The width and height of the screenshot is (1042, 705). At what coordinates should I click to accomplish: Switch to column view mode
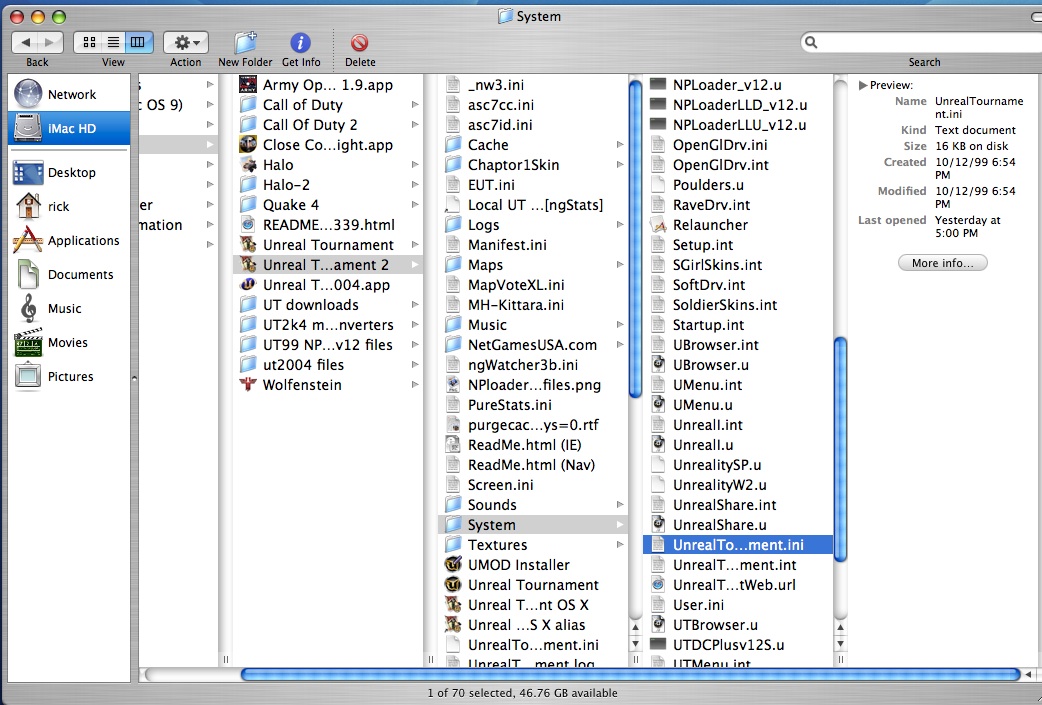click(x=138, y=43)
